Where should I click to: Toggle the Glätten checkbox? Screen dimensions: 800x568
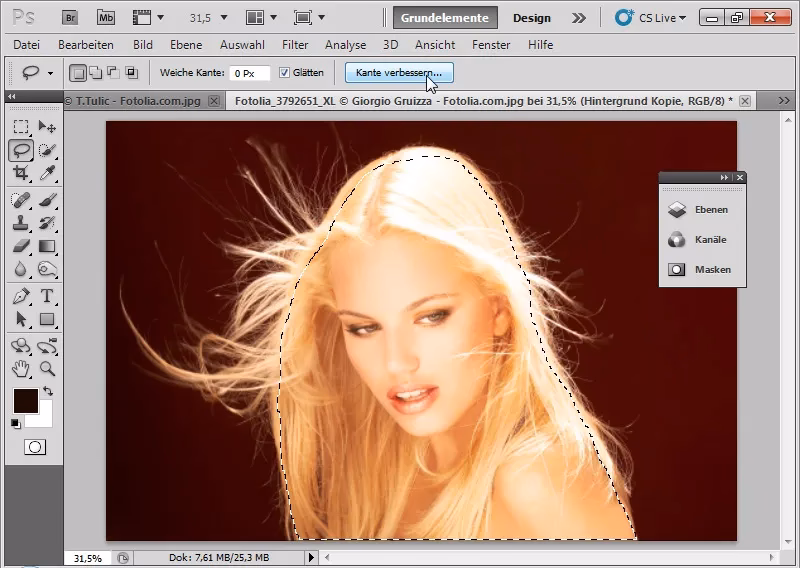[285, 73]
